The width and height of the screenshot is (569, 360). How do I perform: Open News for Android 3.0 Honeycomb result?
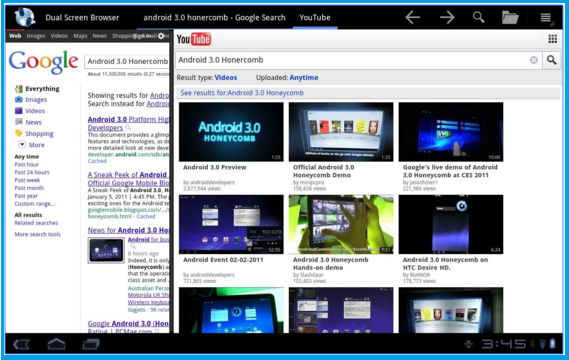click(128, 230)
